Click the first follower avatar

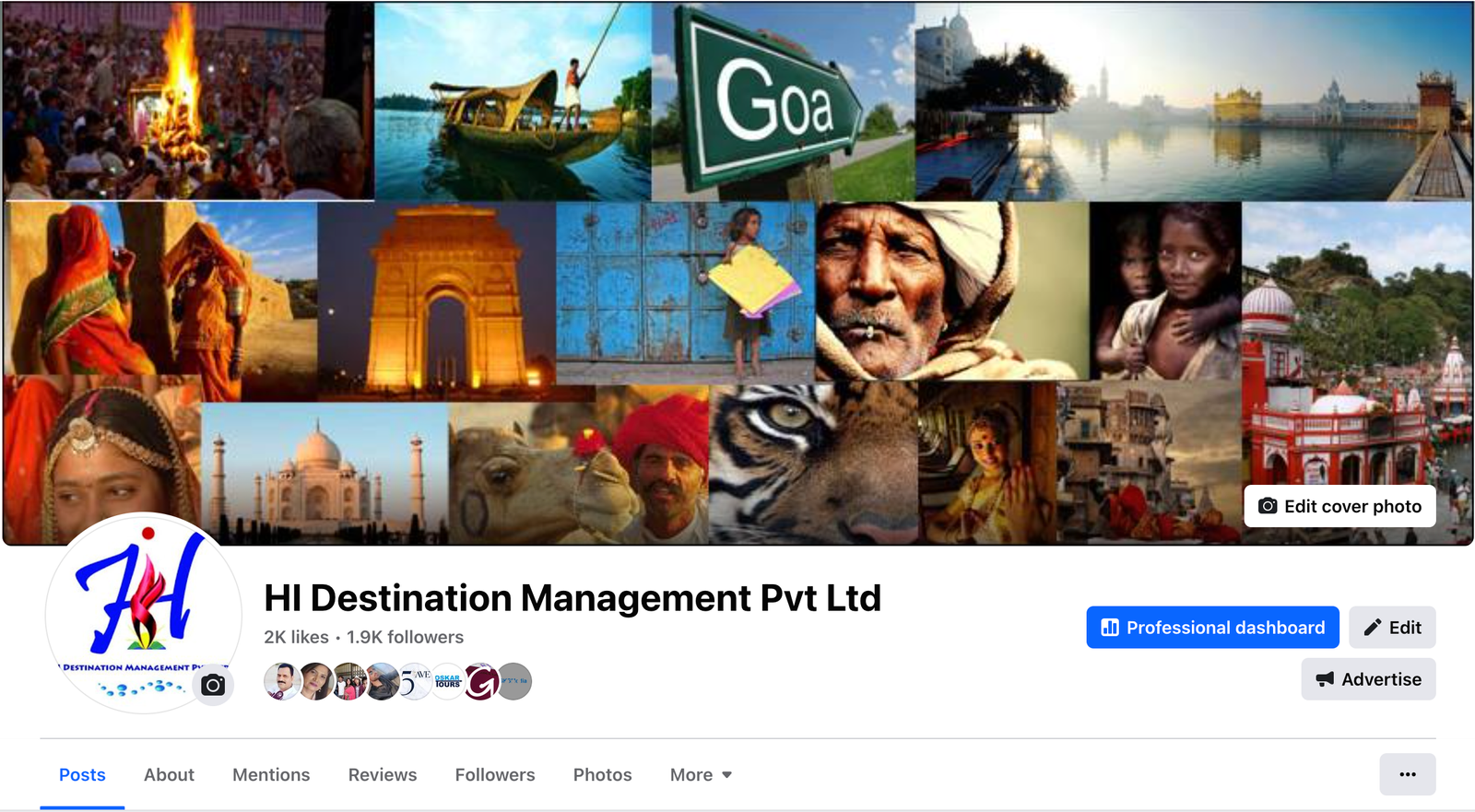point(281,681)
